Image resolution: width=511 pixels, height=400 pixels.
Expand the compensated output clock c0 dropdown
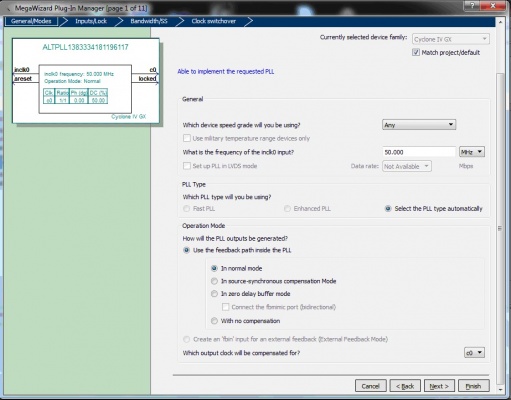(474, 353)
